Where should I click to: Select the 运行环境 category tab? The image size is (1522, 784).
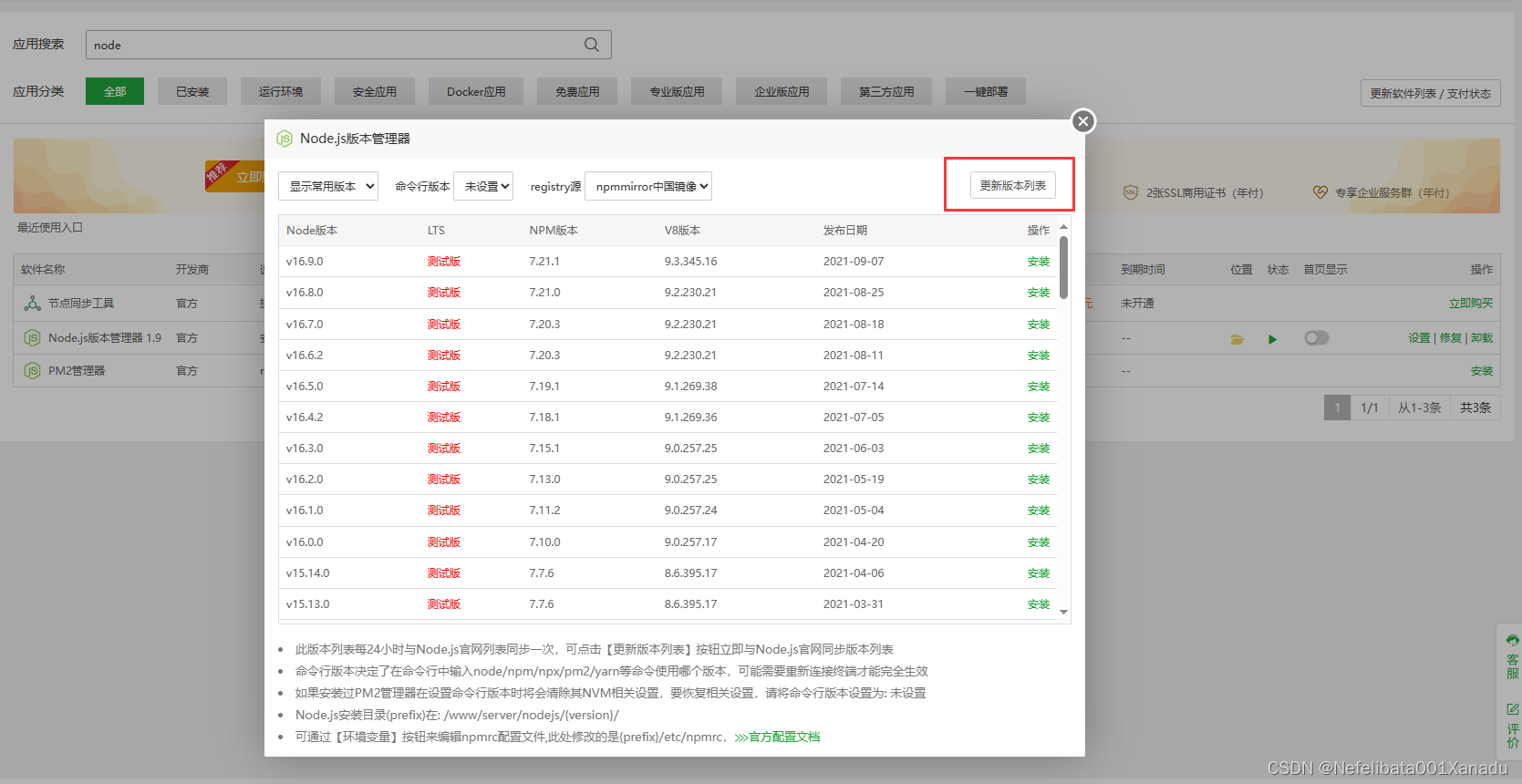(281, 91)
